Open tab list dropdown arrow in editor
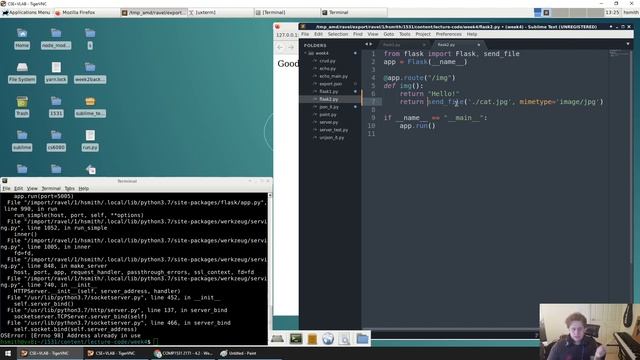 628,44
